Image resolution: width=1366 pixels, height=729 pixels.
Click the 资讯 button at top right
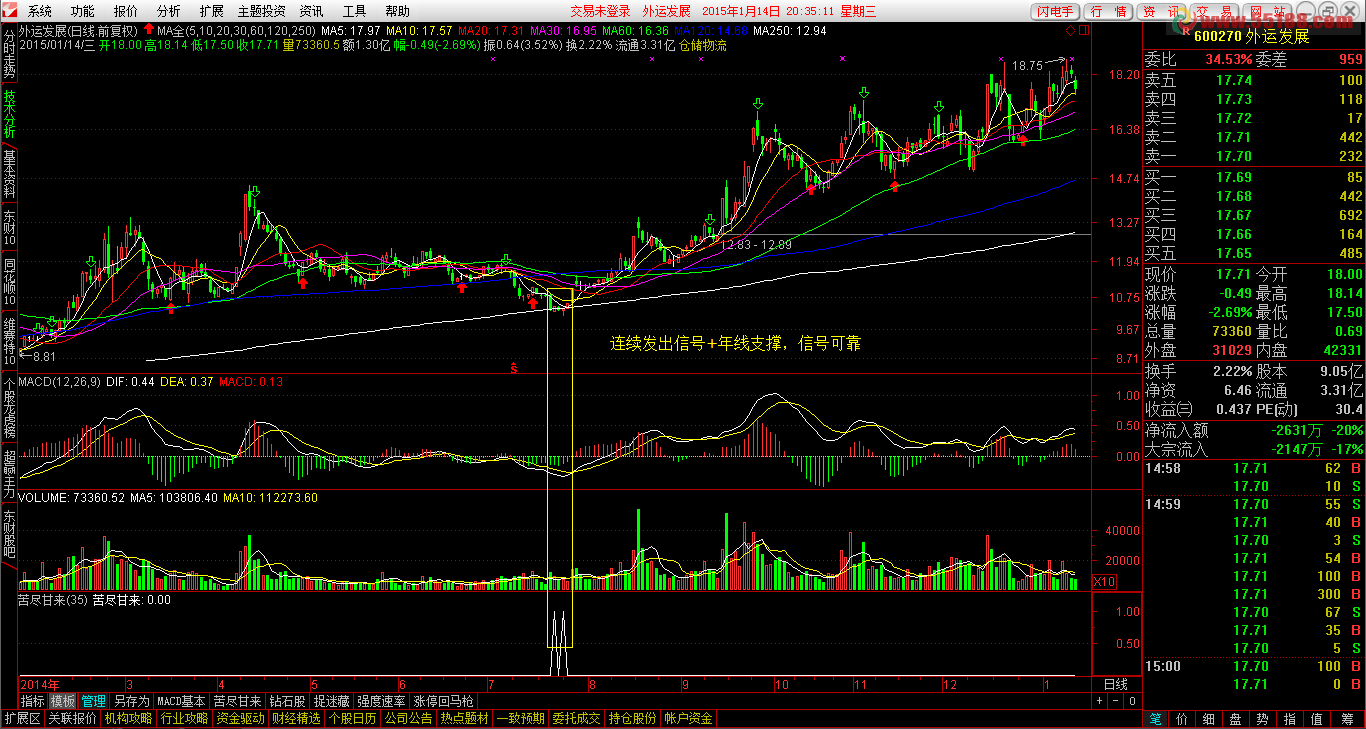(1160, 12)
